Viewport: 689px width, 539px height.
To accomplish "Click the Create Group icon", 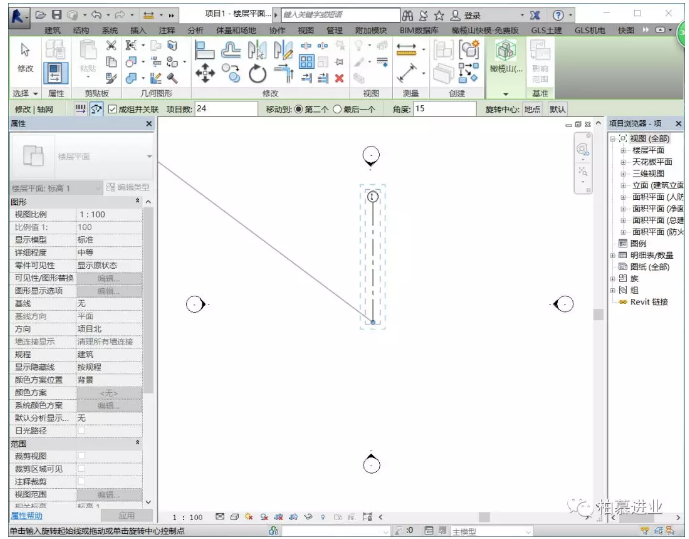I will 469,49.
